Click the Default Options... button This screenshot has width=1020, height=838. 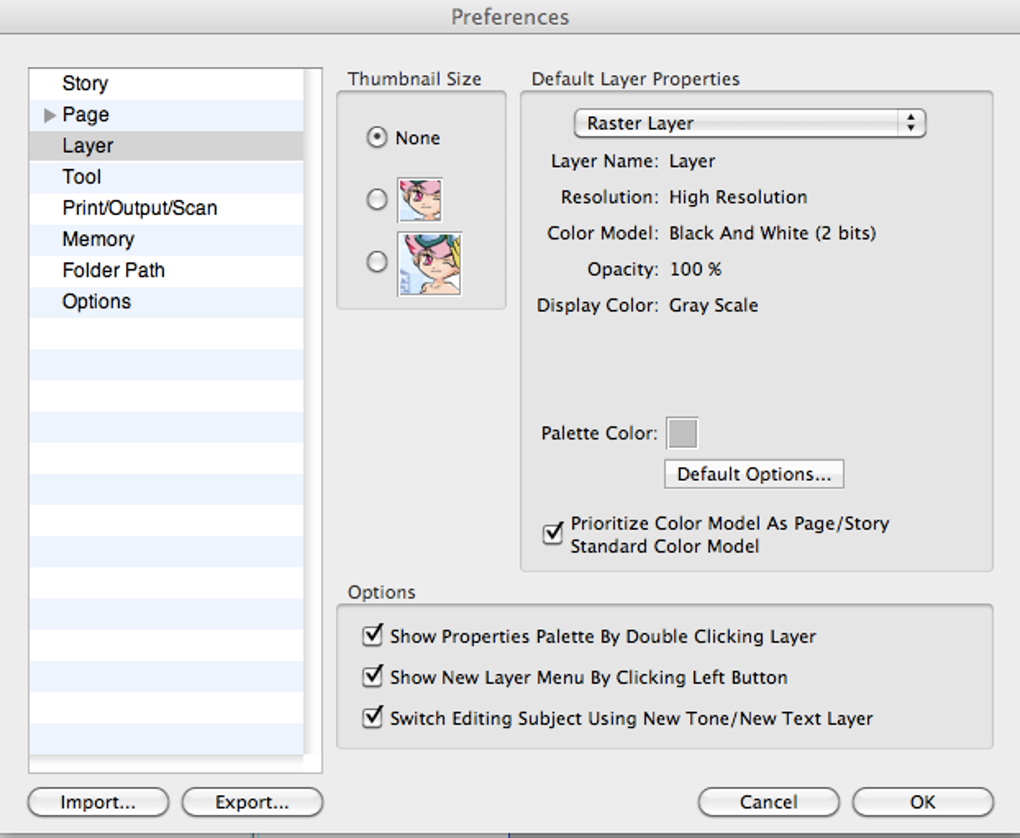[754, 474]
